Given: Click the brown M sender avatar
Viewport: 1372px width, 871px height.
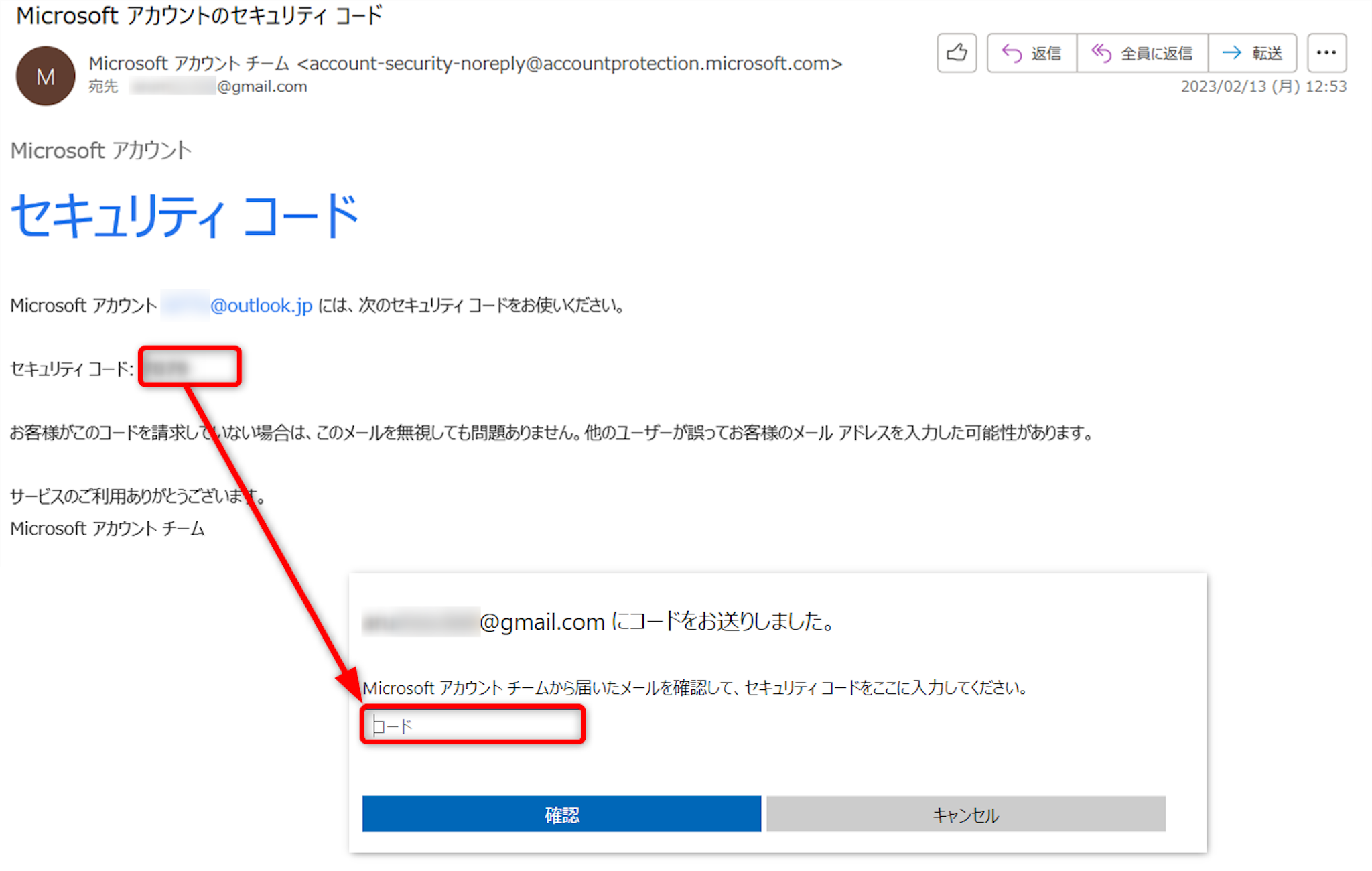Looking at the screenshot, I should click(x=45, y=76).
